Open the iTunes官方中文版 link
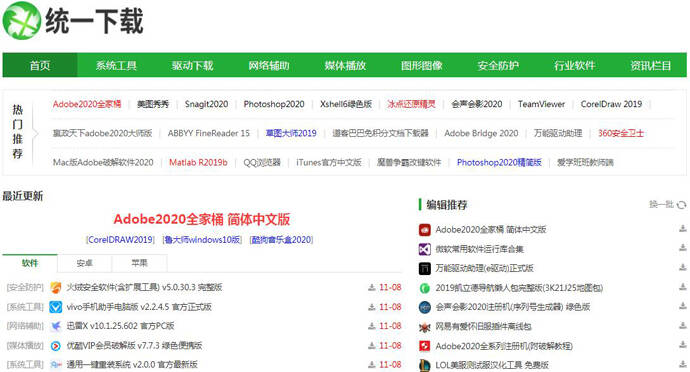 pyautogui.click(x=329, y=162)
